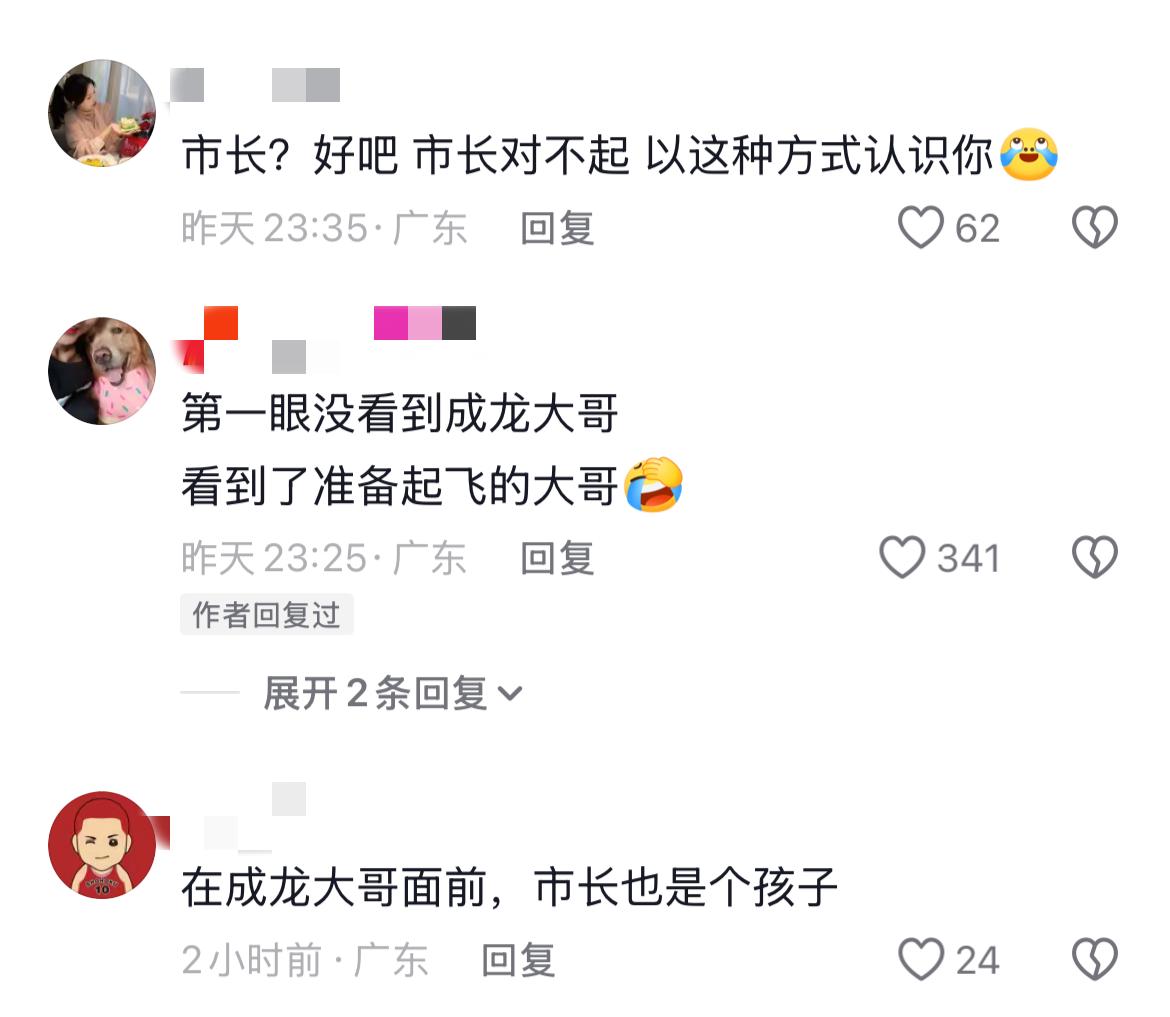Click the chevron next to 展开2条回复
1170x1017 pixels.
(x=510, y=694)
